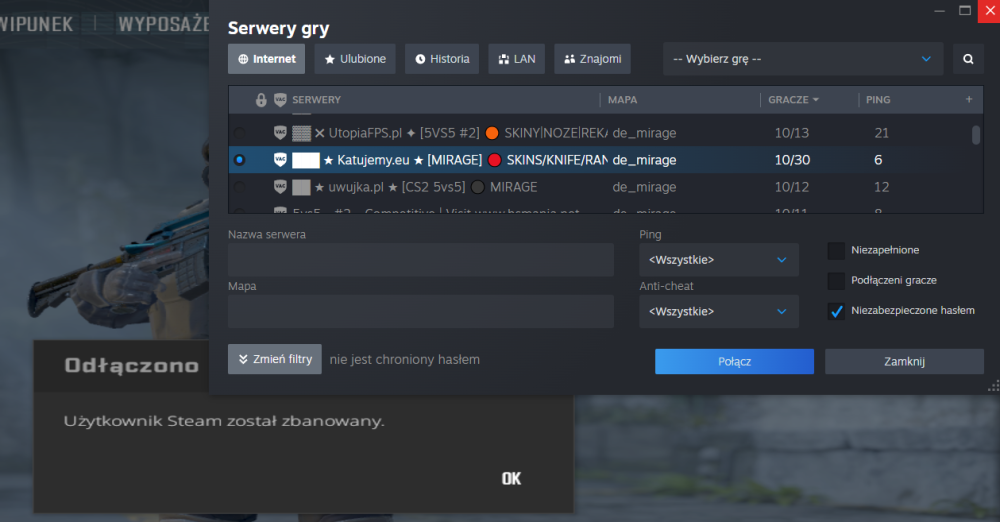Select the Katujemy.eu MIRAGE server name
This screenshot has width=1000, height=522.
click(x=466, y=160)
